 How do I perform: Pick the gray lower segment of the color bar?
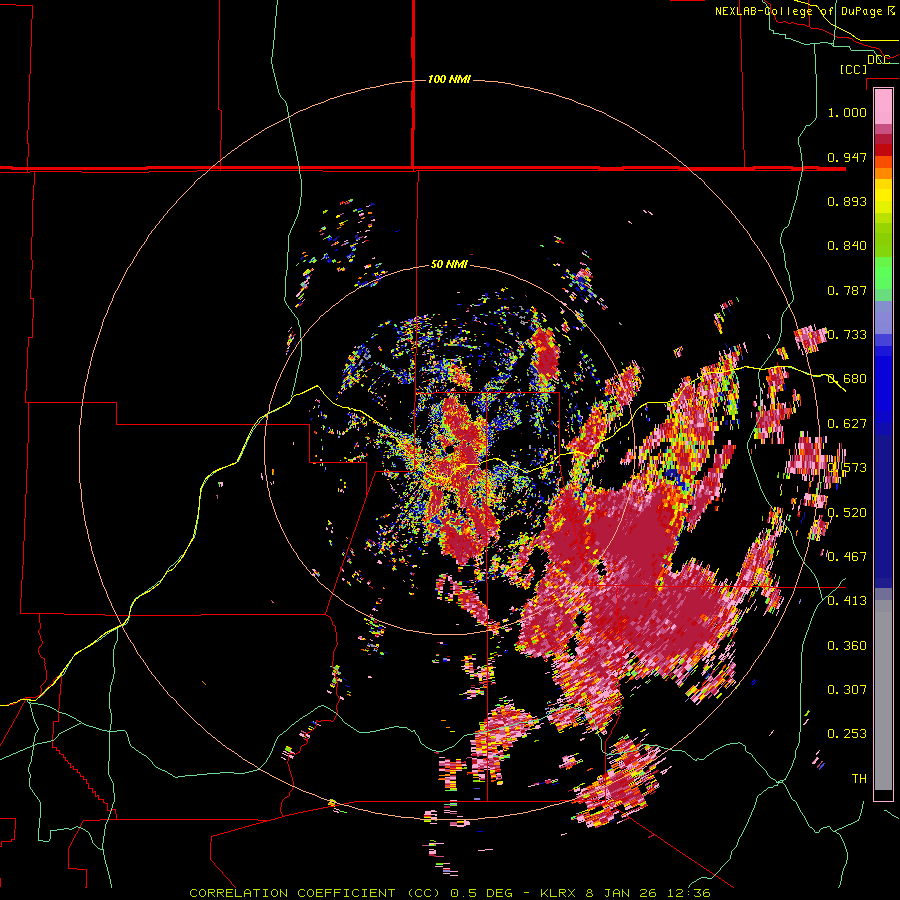pyautogui.click(x=883, y=695)
